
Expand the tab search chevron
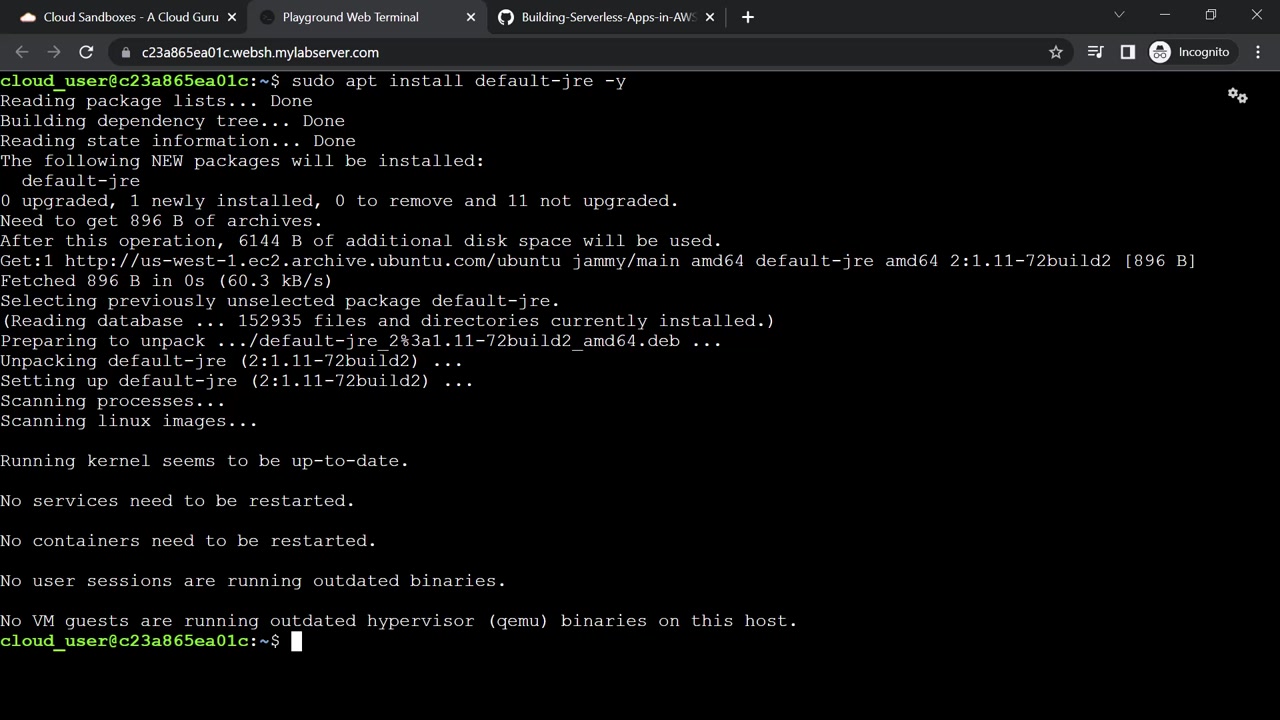[1119, 15]
